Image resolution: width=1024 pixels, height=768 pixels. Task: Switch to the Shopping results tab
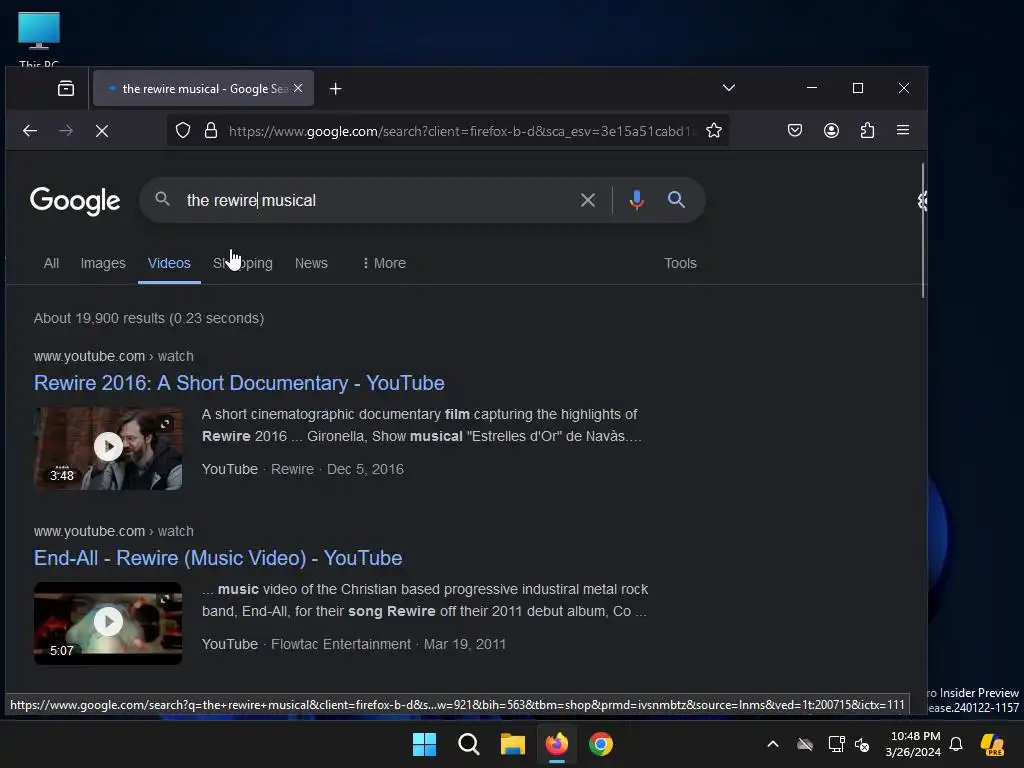(x=243, y=263)
